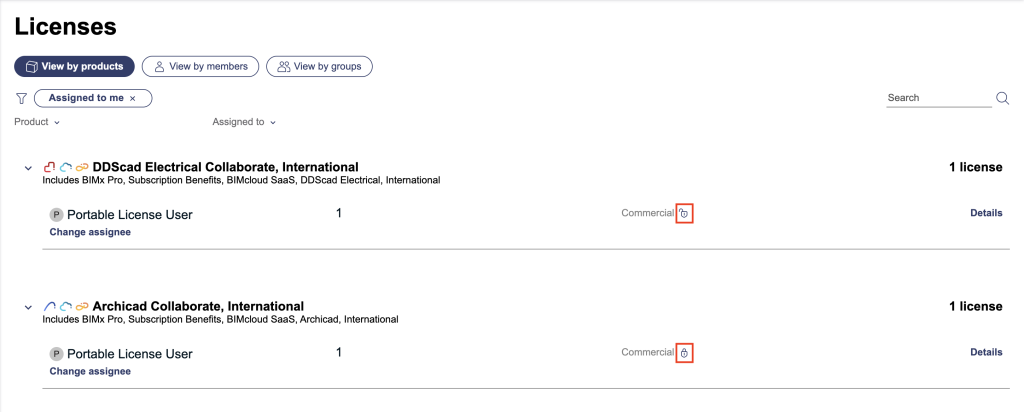Screen dimensions: 1024x412
Task: Click the Portable License User avatar under DDScad
Action: 56,214
